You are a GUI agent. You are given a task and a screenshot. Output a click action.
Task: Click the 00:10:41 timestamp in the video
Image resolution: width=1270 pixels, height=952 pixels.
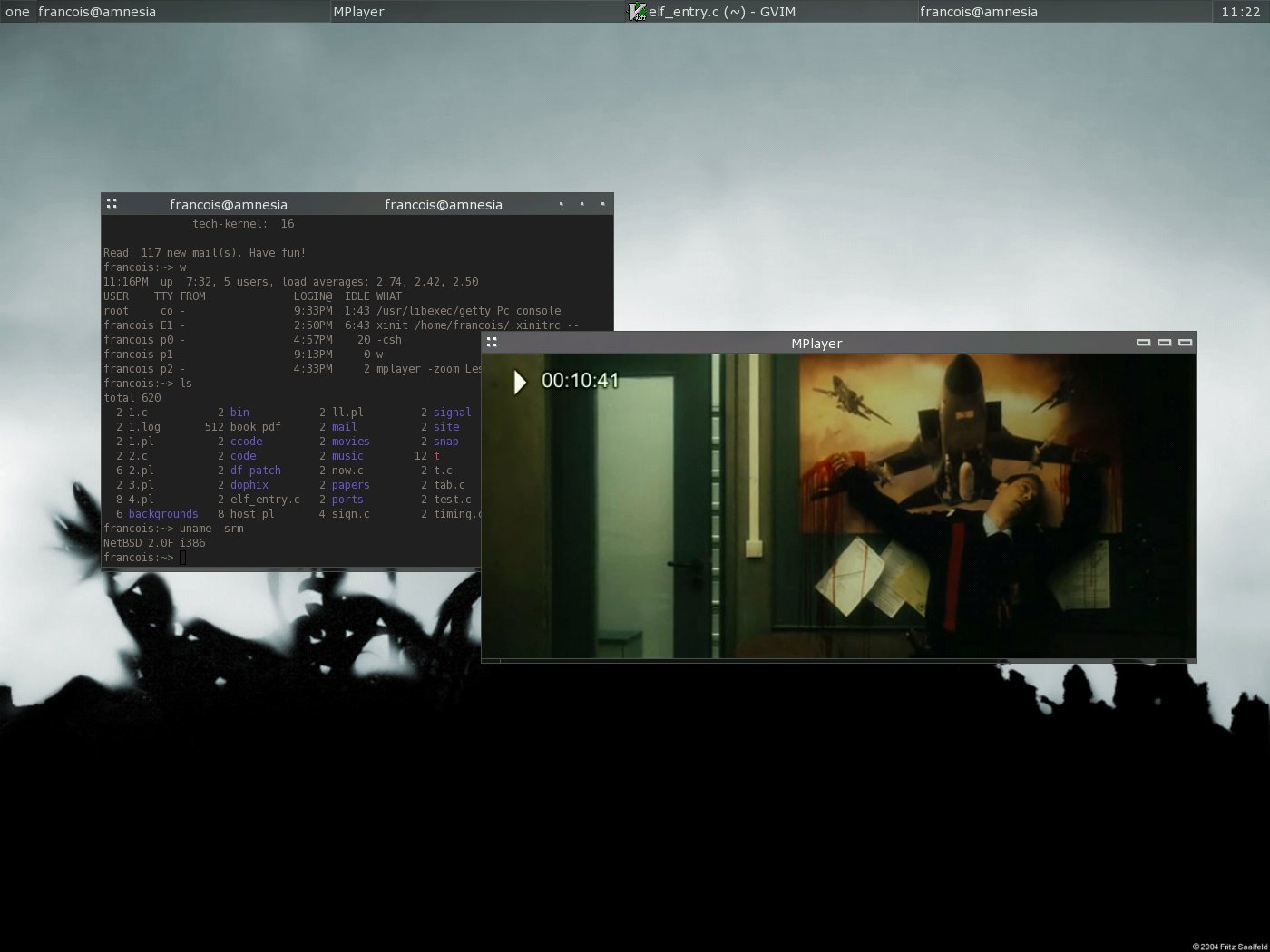pos(580,381)
